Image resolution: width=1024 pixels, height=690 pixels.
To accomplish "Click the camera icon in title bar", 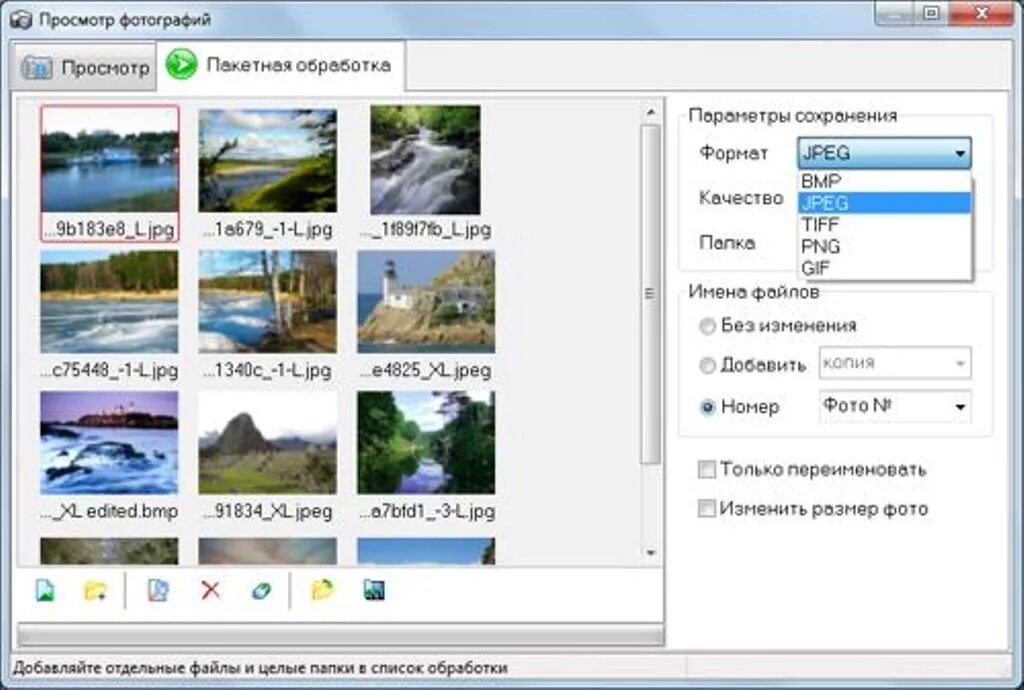I will pyautogui.click(x=20, y=20).
